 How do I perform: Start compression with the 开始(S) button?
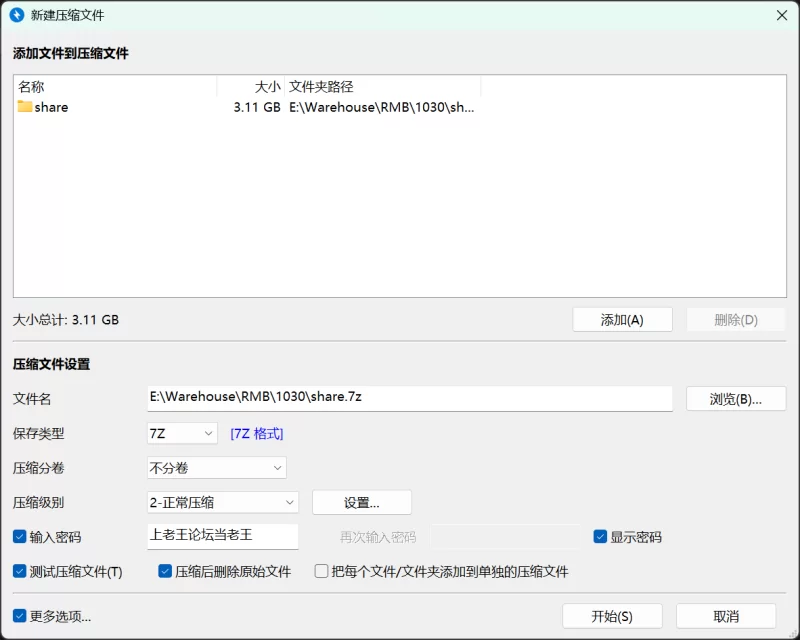click(x=612, y=616)
